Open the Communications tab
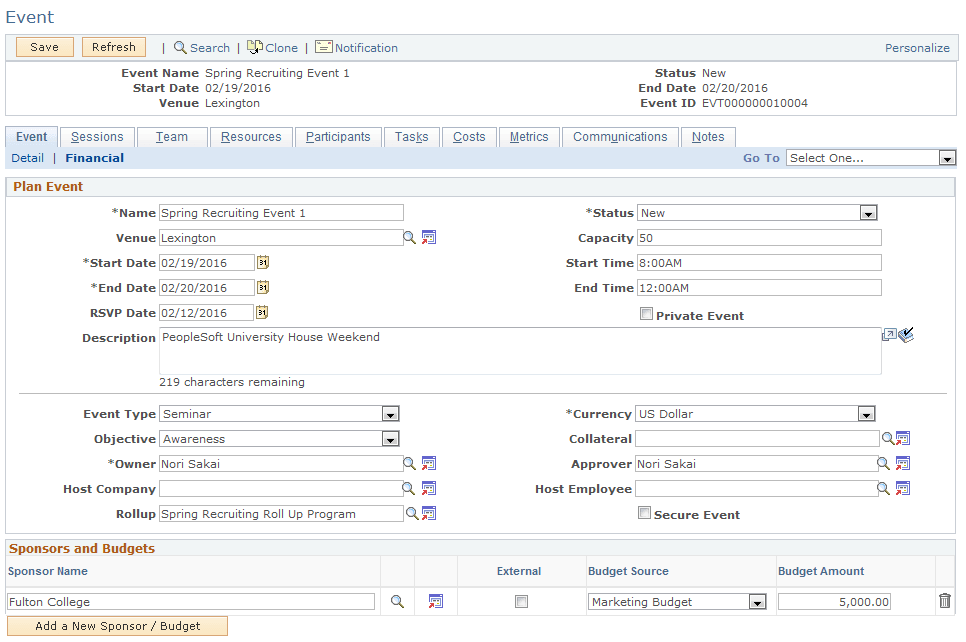The image size is (966, 642). (x=620, y=136)
